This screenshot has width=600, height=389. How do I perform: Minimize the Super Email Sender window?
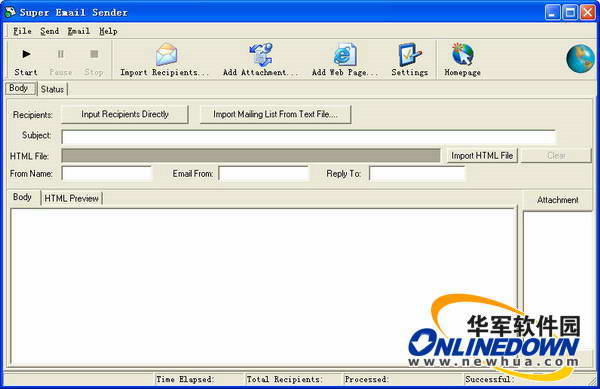point(552,12)
